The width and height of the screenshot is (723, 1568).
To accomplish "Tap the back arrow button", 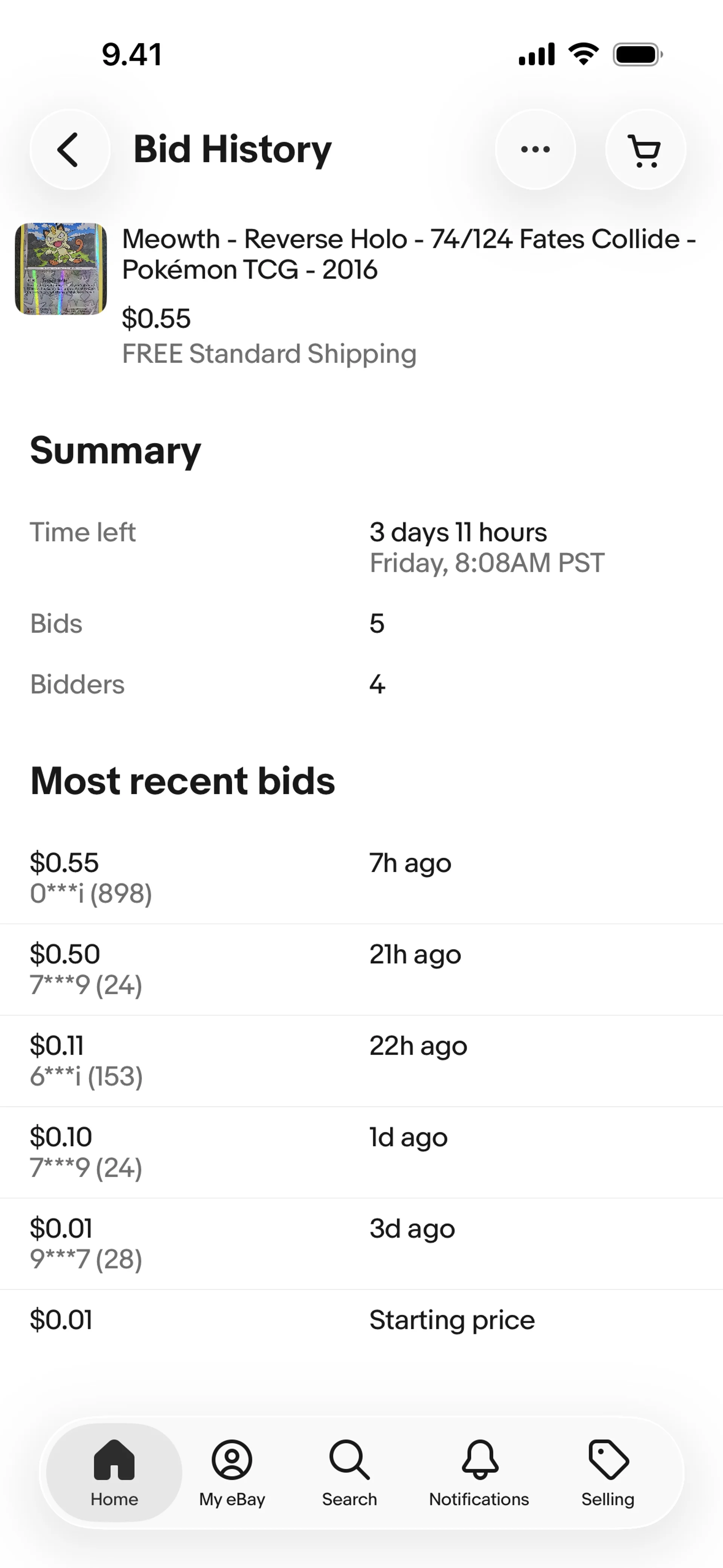I will click(69, 149).
